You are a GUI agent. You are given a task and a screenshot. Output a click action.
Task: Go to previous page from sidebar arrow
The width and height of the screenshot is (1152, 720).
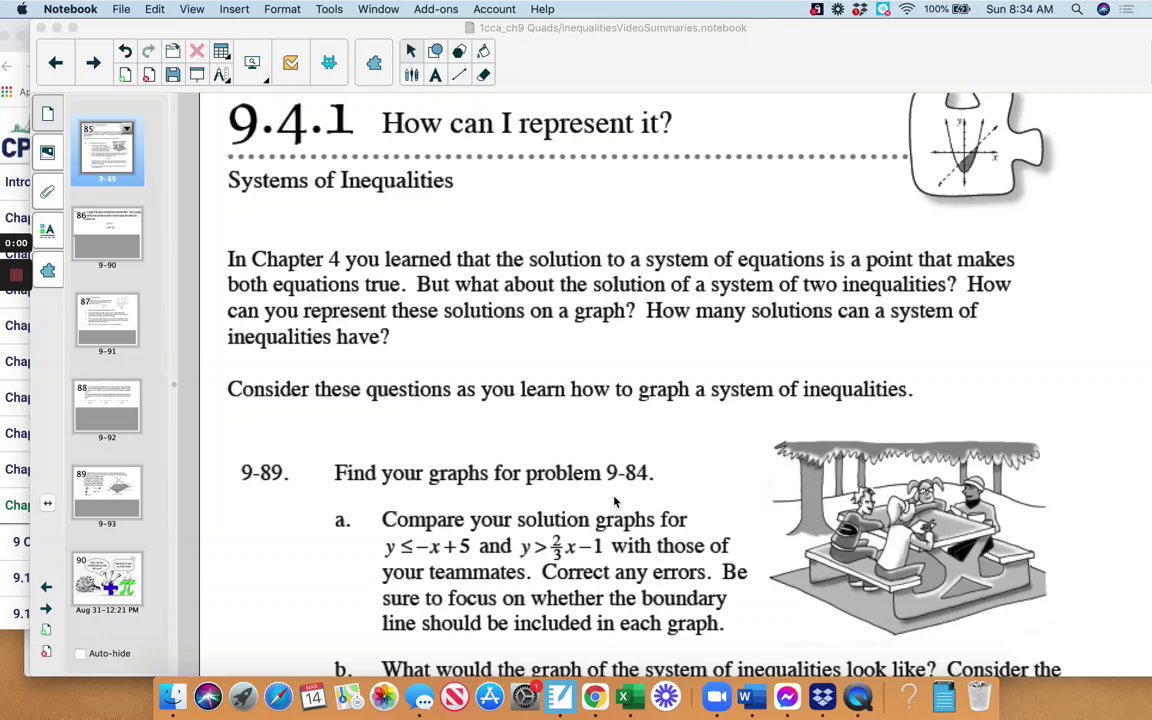click(x=46, y=587)
